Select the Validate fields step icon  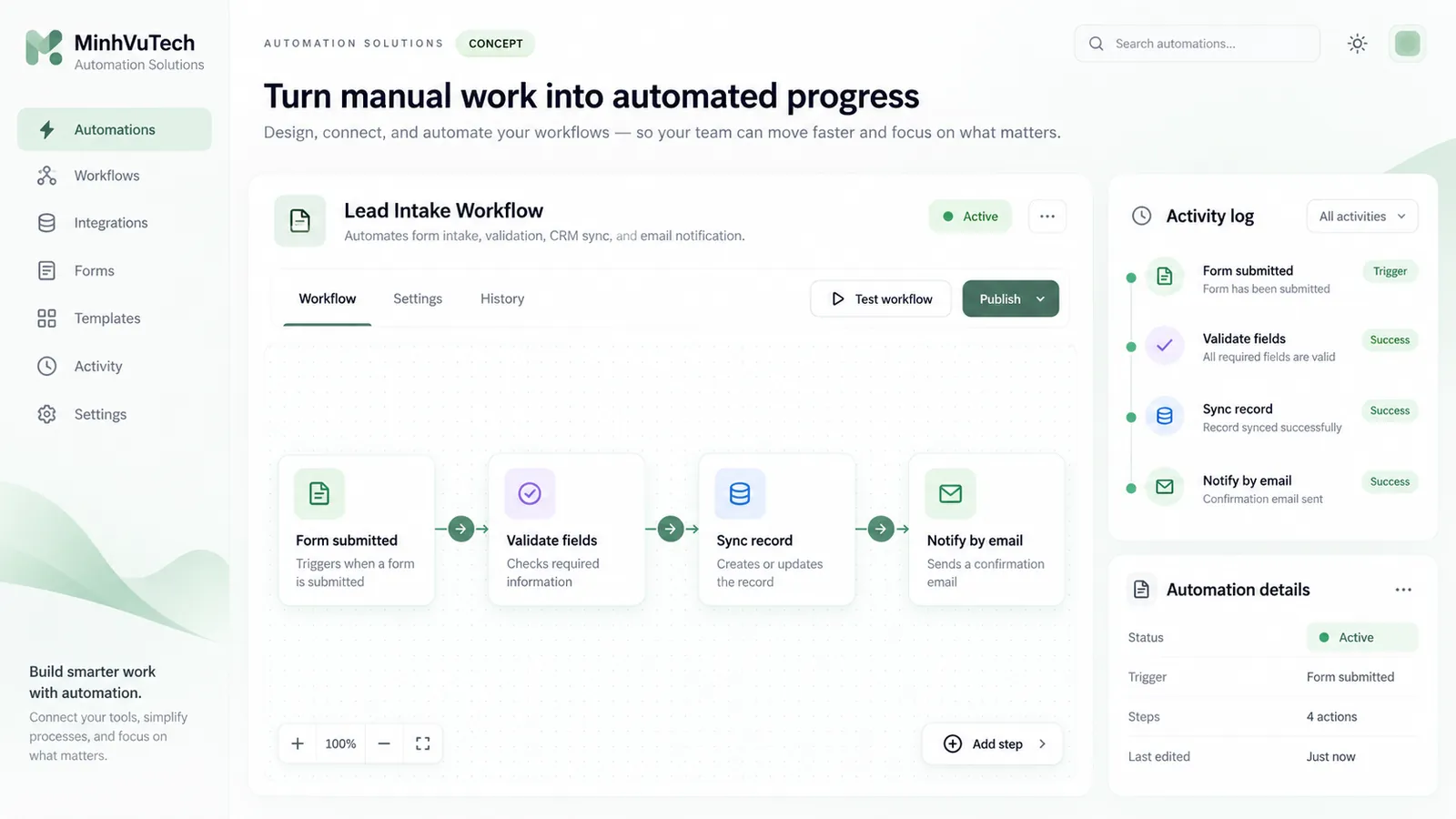tap(530, 493)
